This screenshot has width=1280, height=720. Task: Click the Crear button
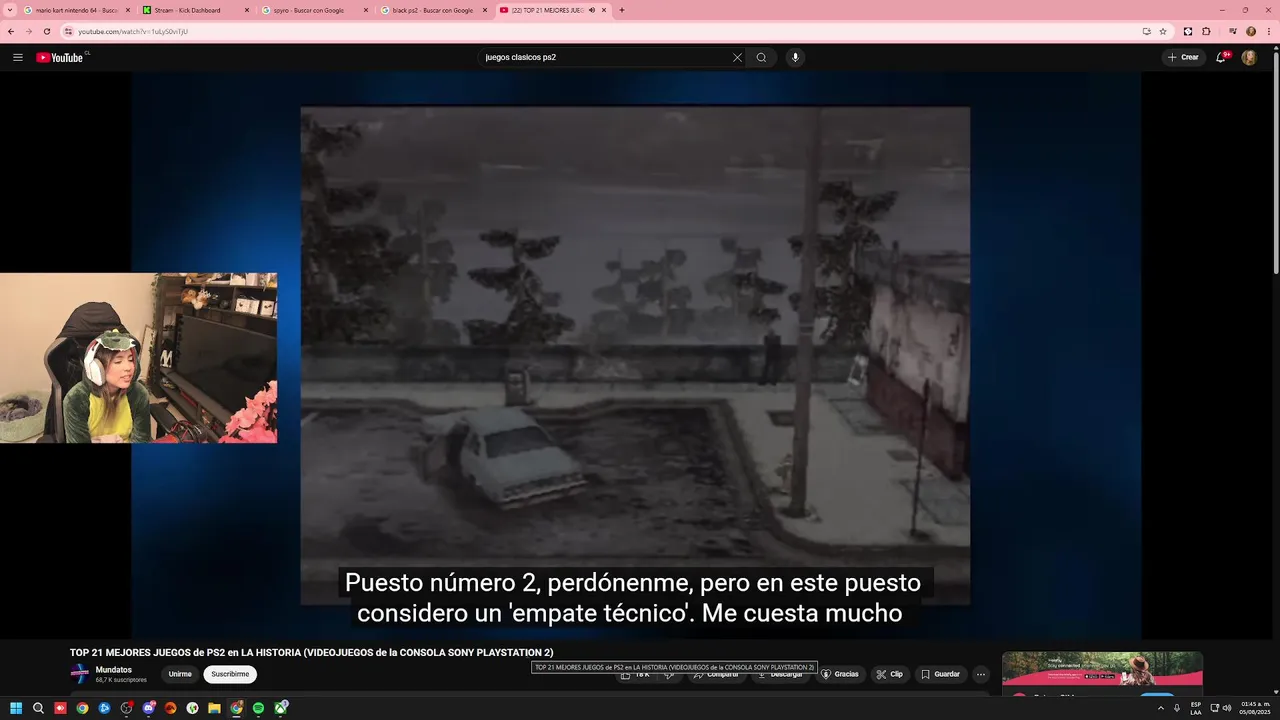click(x=1183, y=57)
